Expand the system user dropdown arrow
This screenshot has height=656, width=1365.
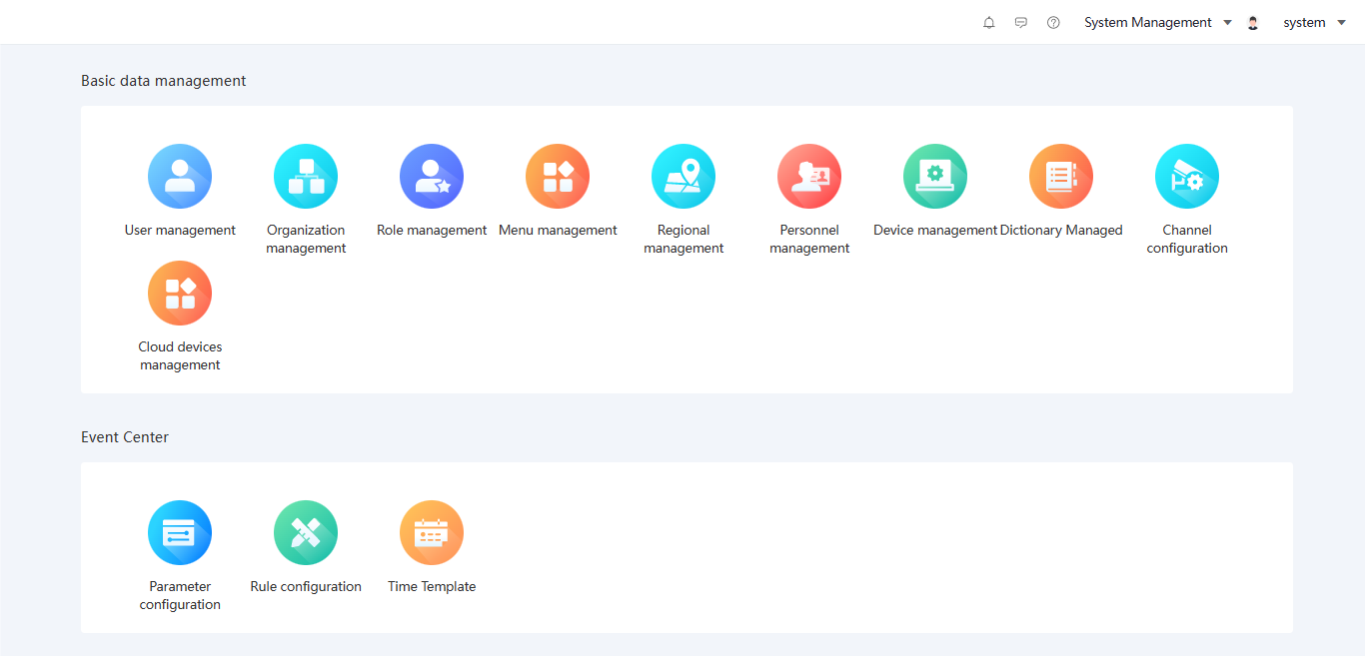coord(1342,23)
